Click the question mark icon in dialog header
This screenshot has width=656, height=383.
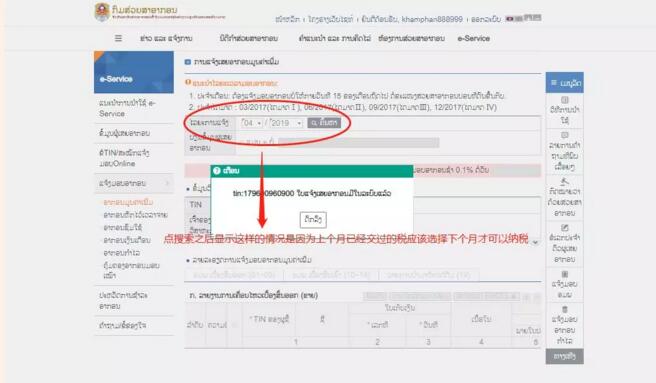pyautogui.click(x=217, y=171)
